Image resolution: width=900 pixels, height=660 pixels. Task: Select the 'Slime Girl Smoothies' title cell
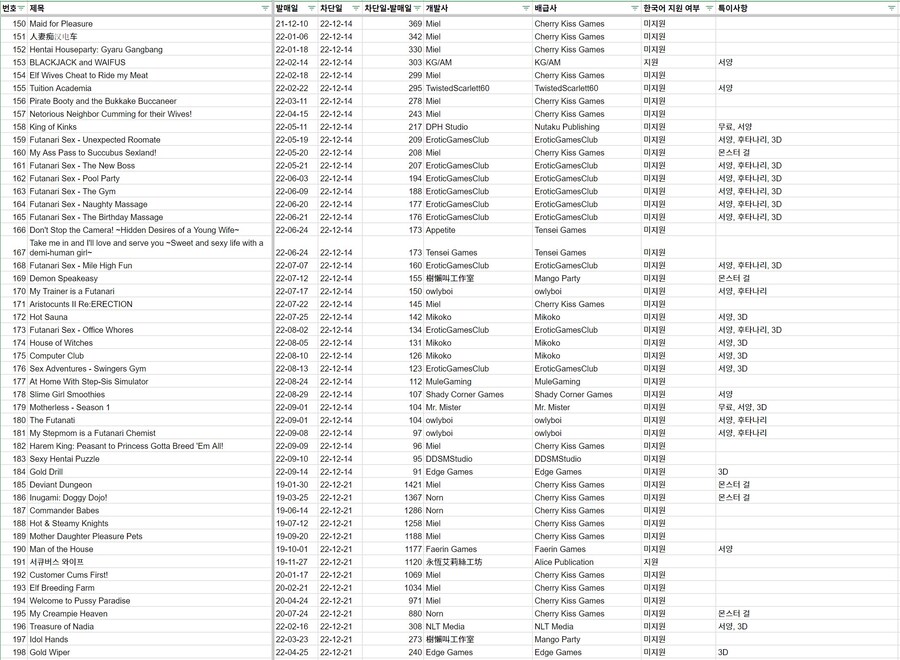tap(149, 394)
